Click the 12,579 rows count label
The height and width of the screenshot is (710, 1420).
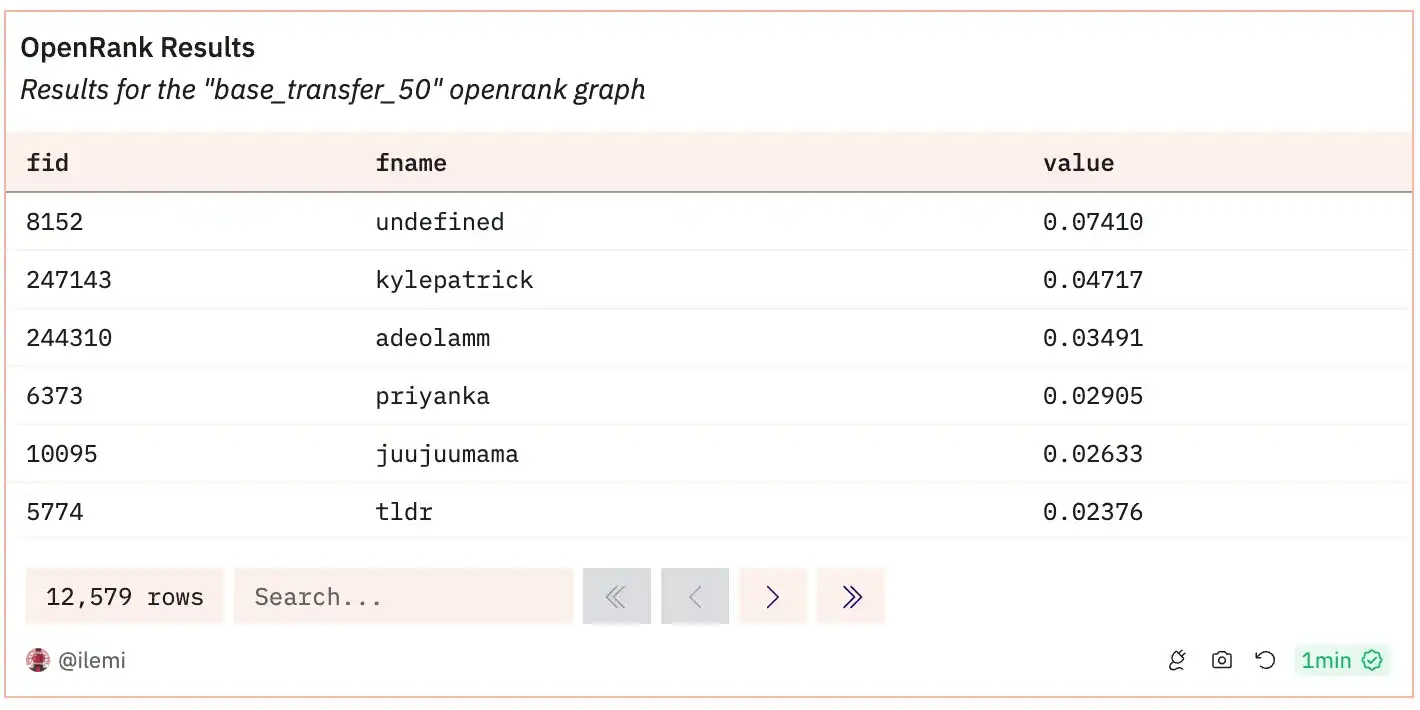click(x=125, y=597)
